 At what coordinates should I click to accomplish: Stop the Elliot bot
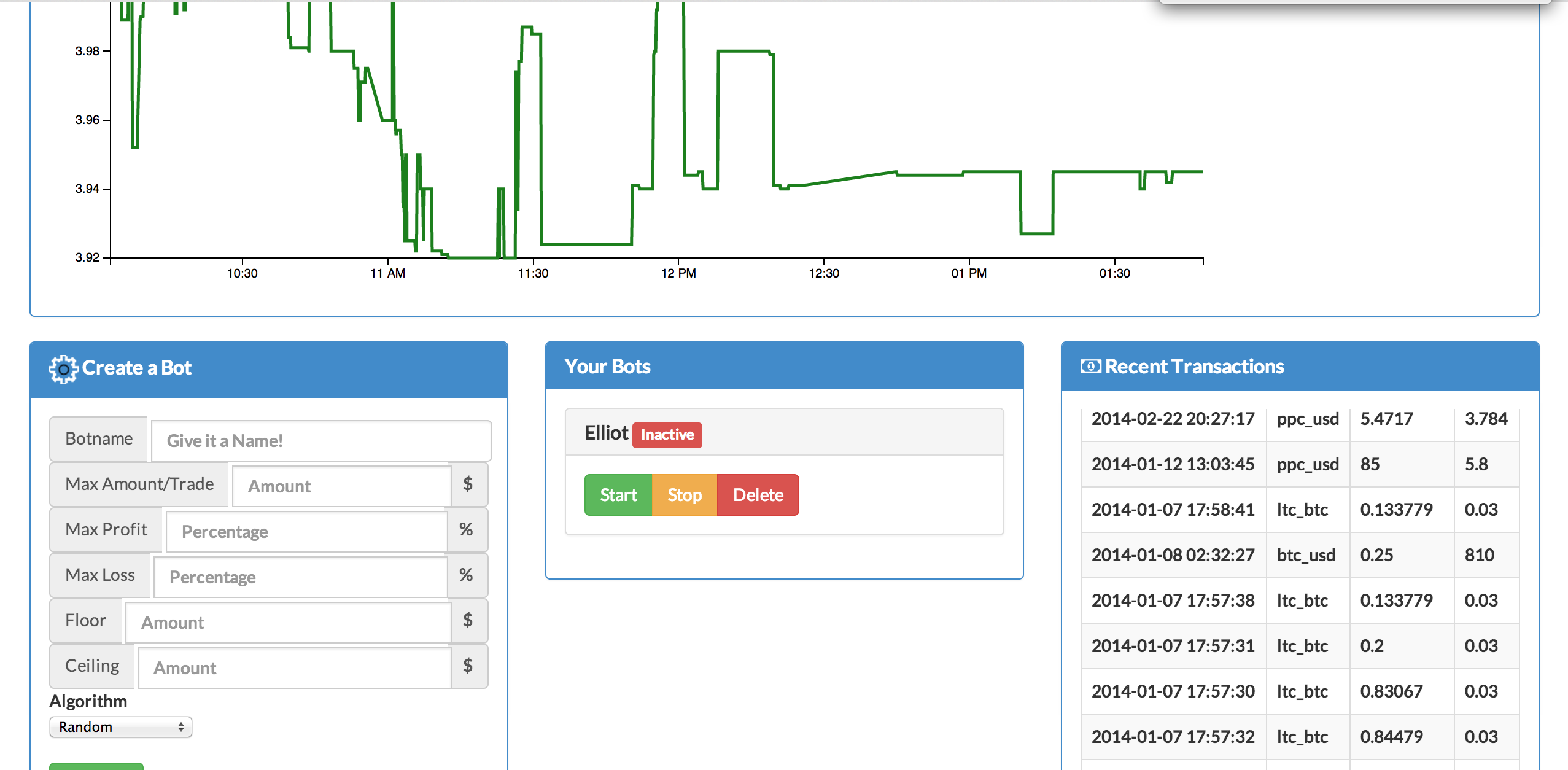685,495
